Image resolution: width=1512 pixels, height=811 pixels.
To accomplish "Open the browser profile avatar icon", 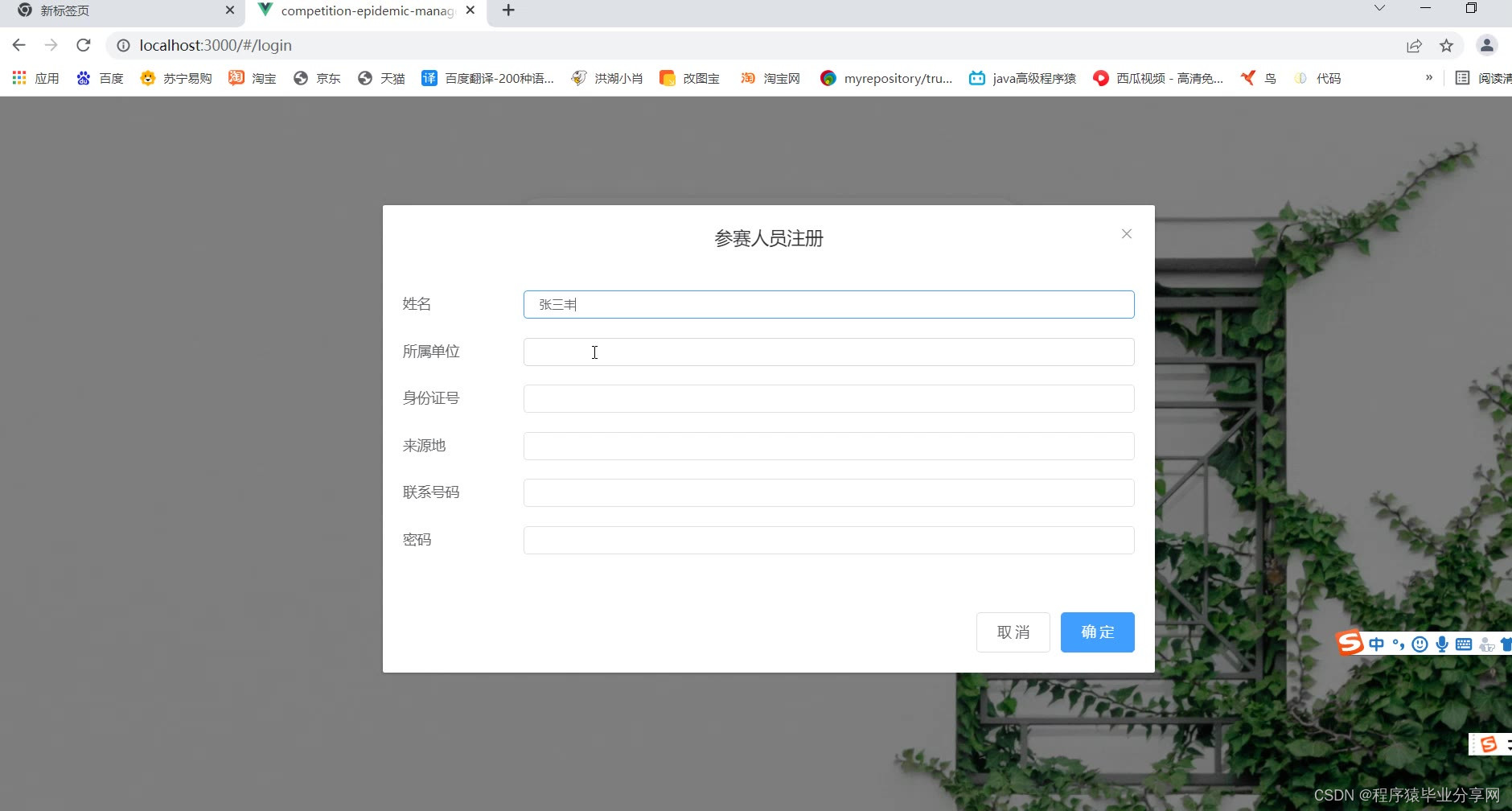I will click(x=1486, y=46).
